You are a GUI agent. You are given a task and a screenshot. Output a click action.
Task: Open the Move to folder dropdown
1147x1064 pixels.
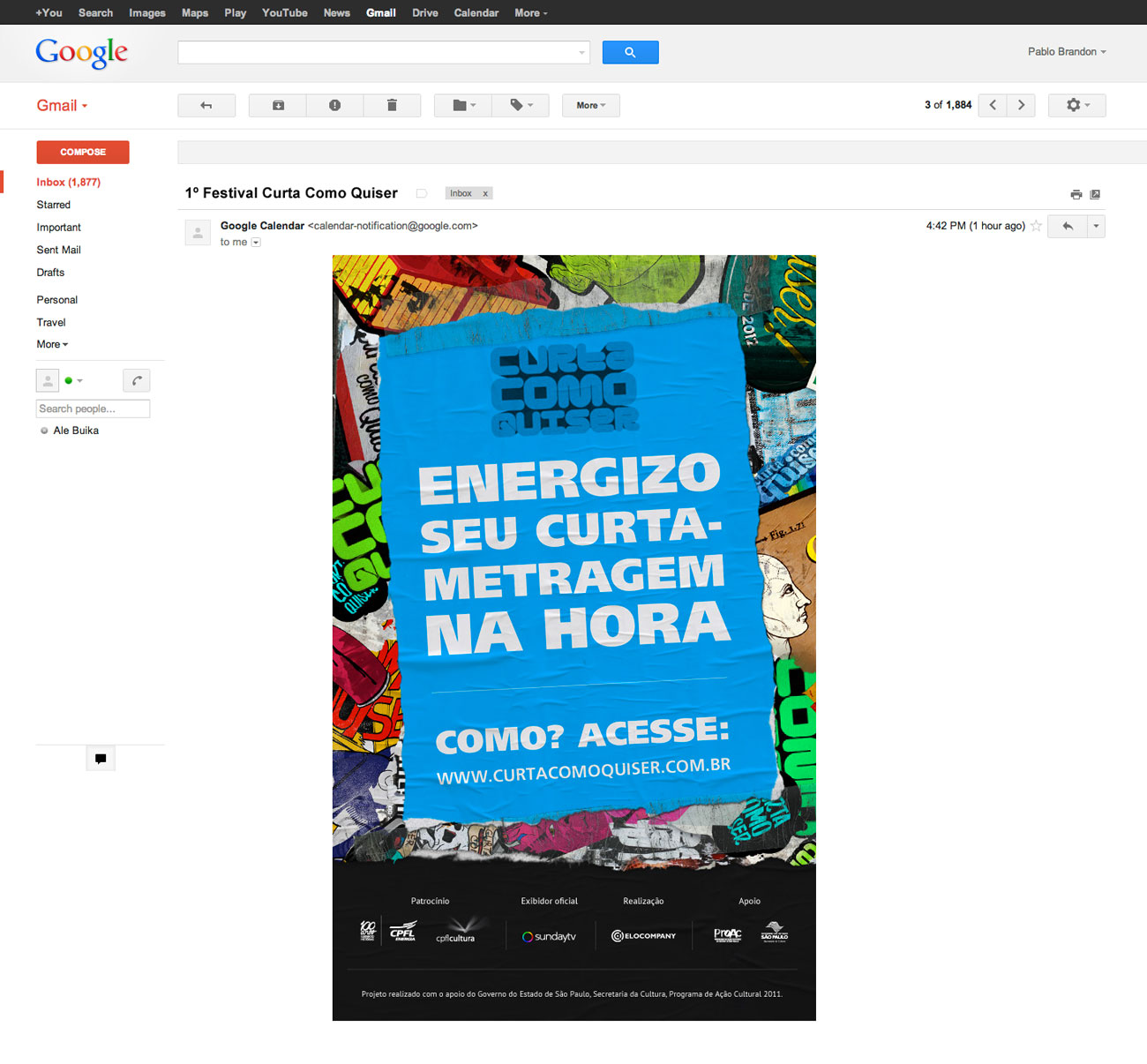click(x=463, y=106)
